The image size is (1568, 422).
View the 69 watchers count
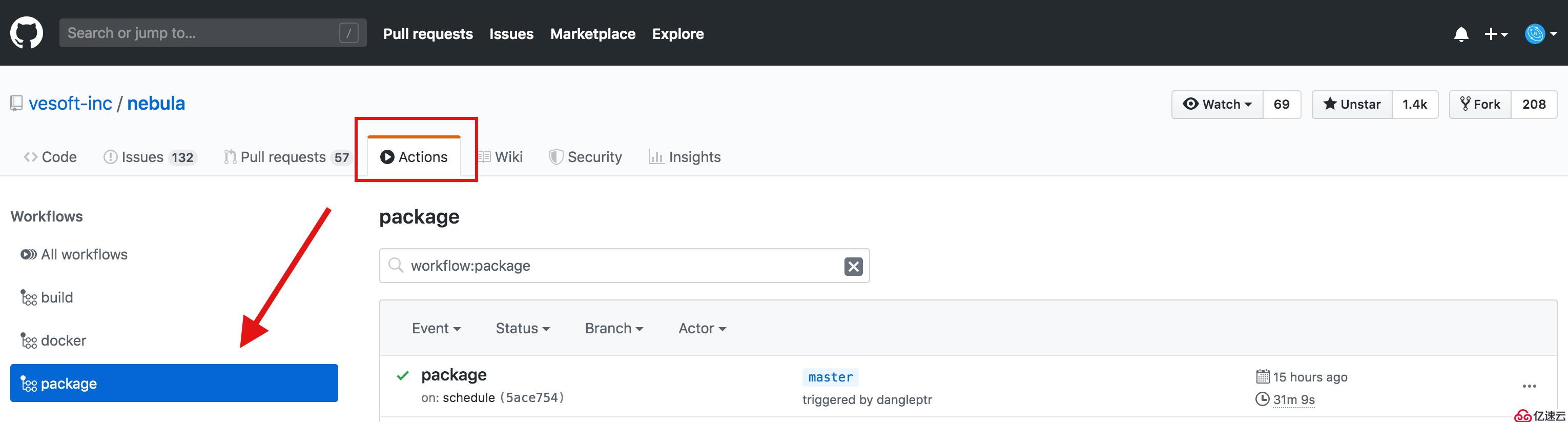[1282, 104]
